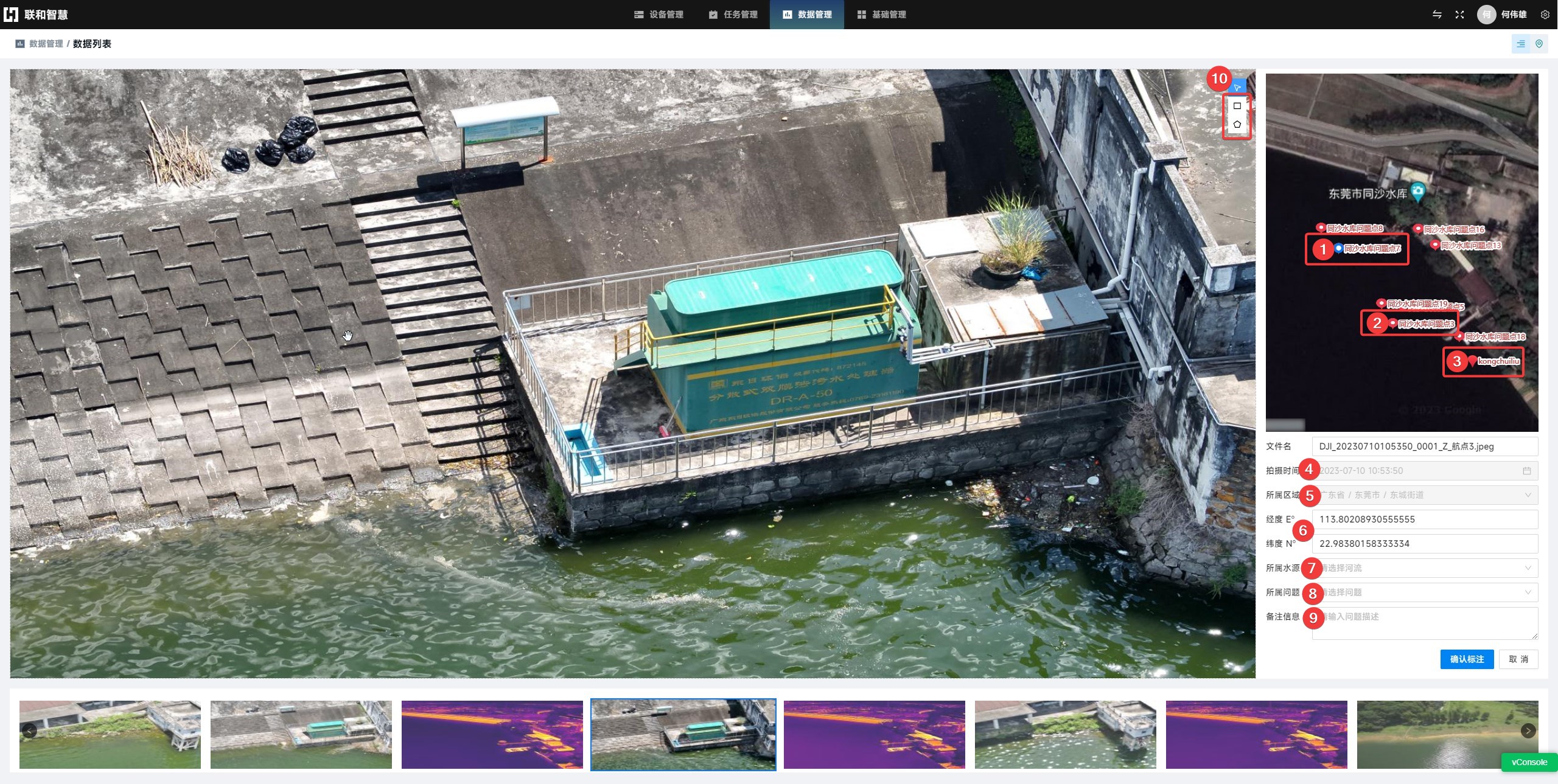
Task: Click the 确认标注 button
Action: 1467,659
